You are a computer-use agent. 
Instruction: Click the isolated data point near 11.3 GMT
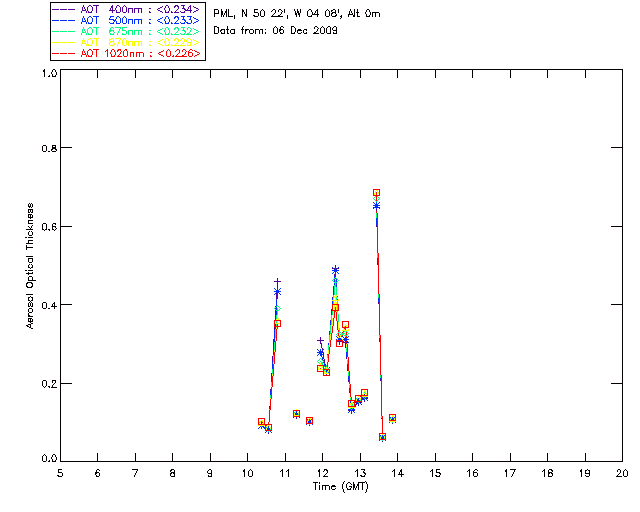coord(296,414)
